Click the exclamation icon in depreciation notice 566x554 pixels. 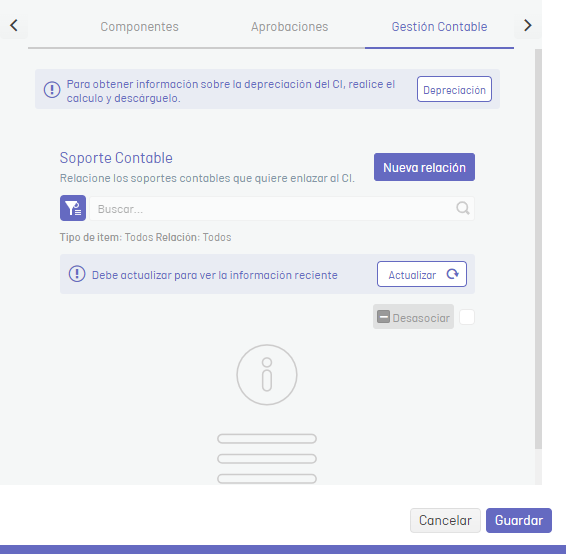pos(52,90)
